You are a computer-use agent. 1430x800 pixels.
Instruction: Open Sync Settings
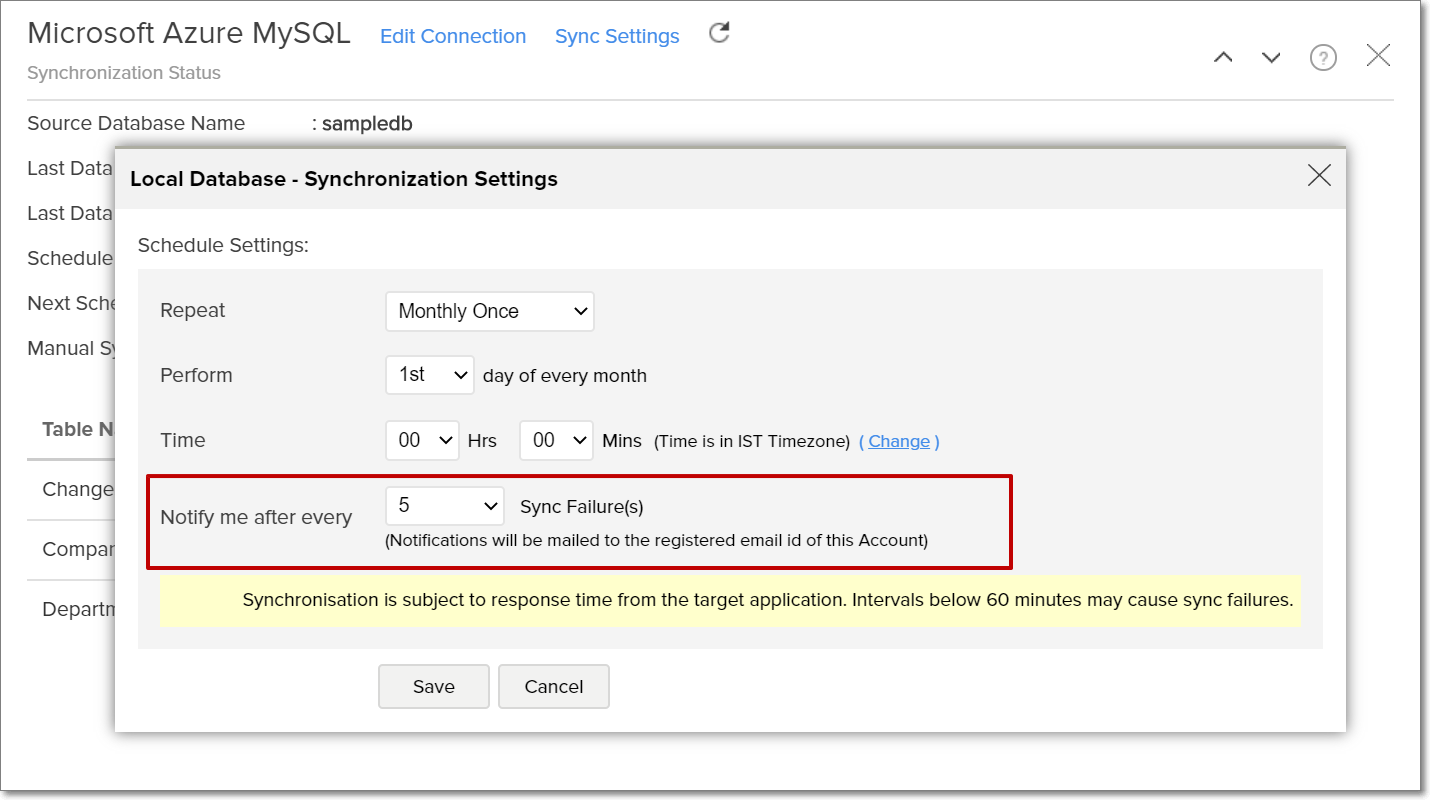616,36
